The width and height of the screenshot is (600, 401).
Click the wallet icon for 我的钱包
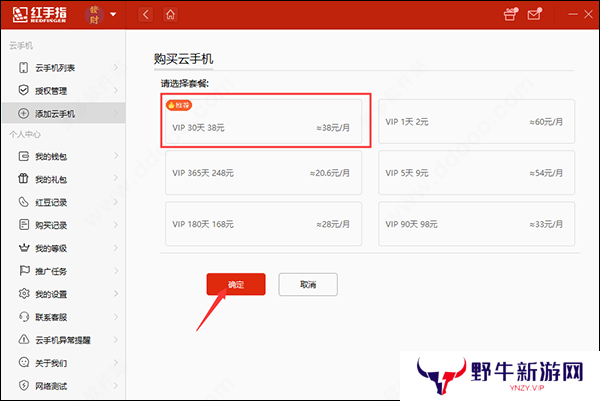pos(23,156)
